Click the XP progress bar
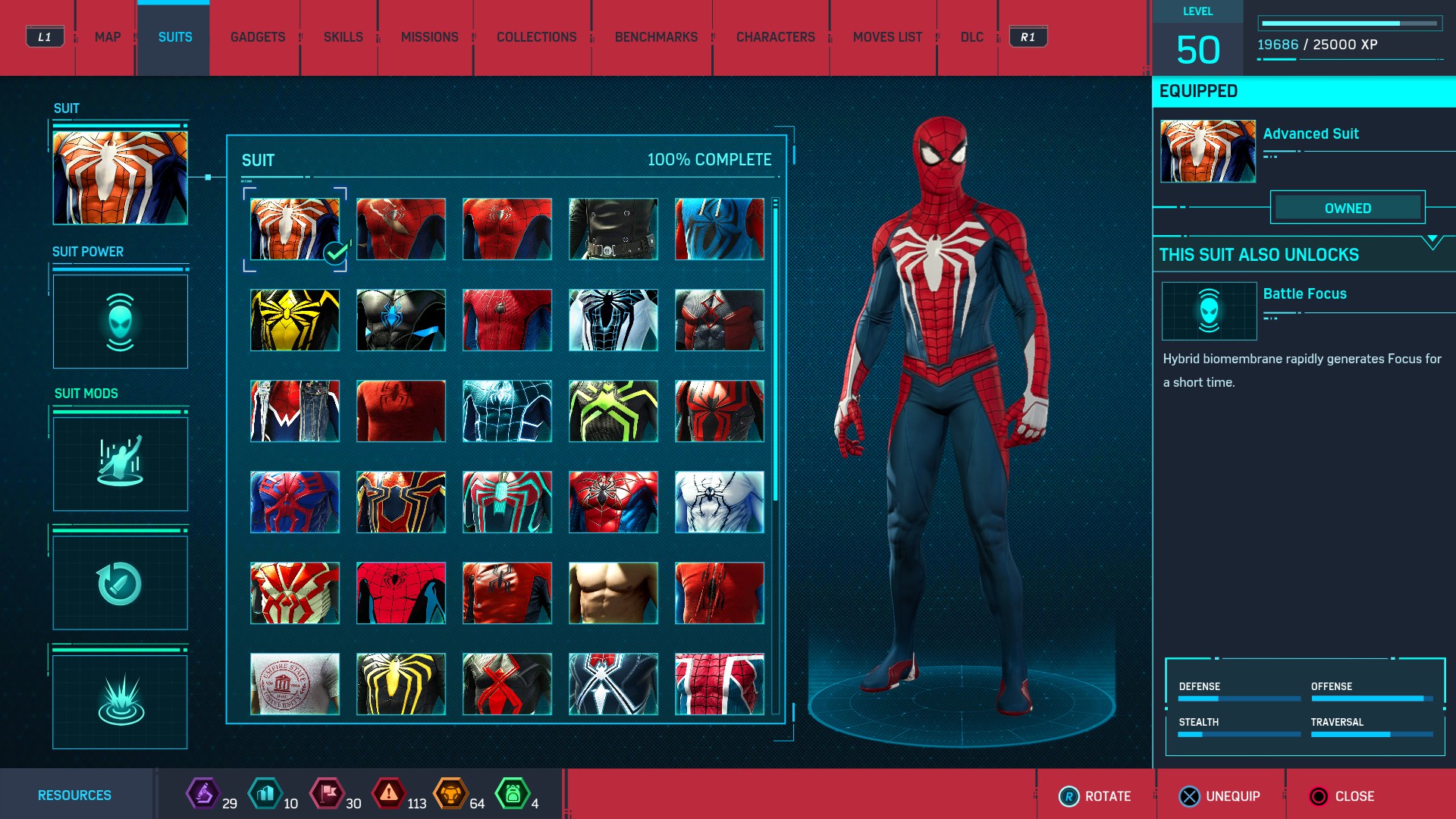Image resolution: width=1456 pixels, height=819 pixels. coord(1348,24)
